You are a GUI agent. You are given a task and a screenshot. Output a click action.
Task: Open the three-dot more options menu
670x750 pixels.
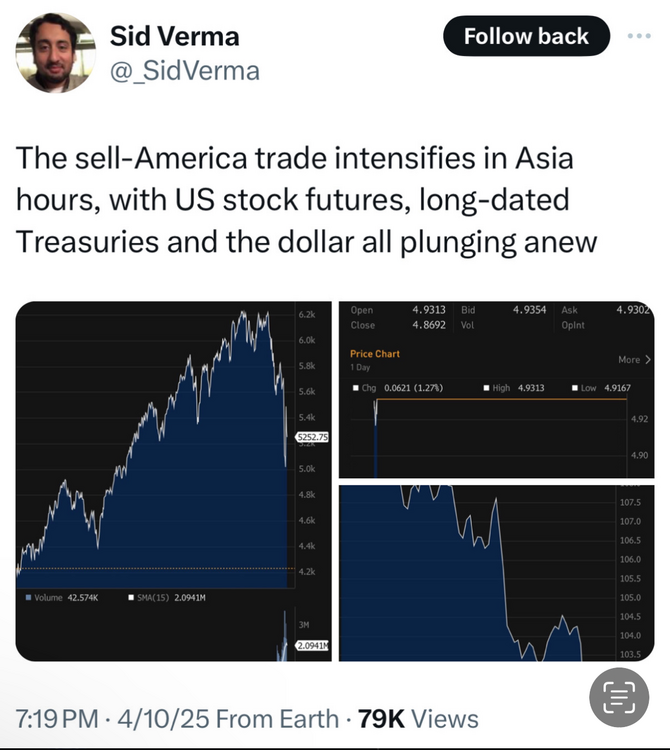[x=638, y=36]
